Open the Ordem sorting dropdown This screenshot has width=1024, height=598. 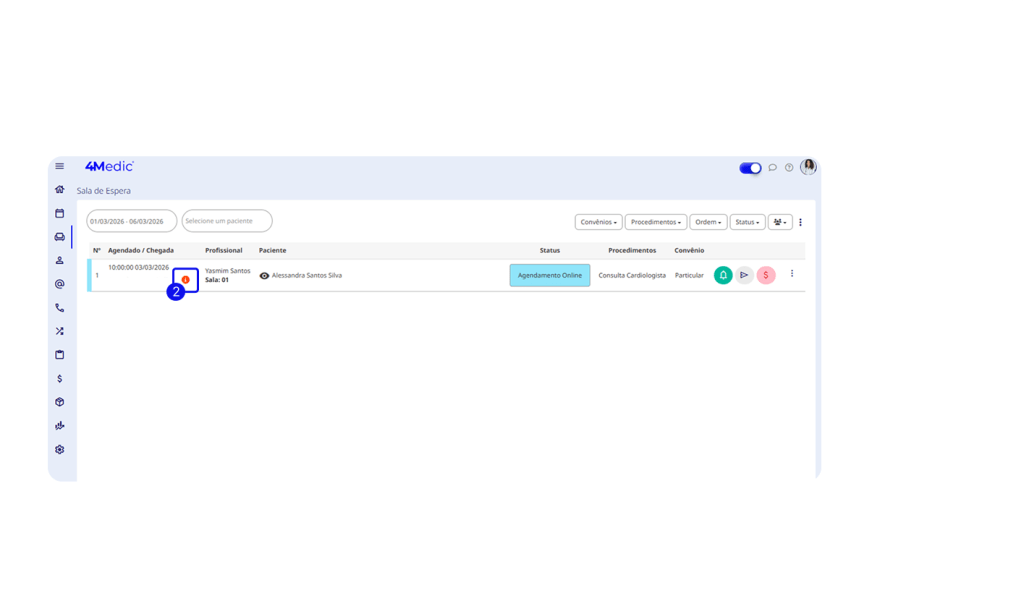pyautogui.click(x=708, y=222)
